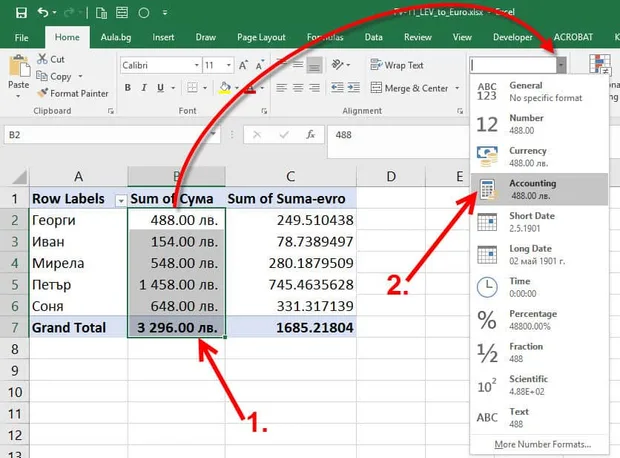The width and height of the screenshot is (620, 458).
Task: Open Font settings dialog launcher
Action: pos(264,111)
